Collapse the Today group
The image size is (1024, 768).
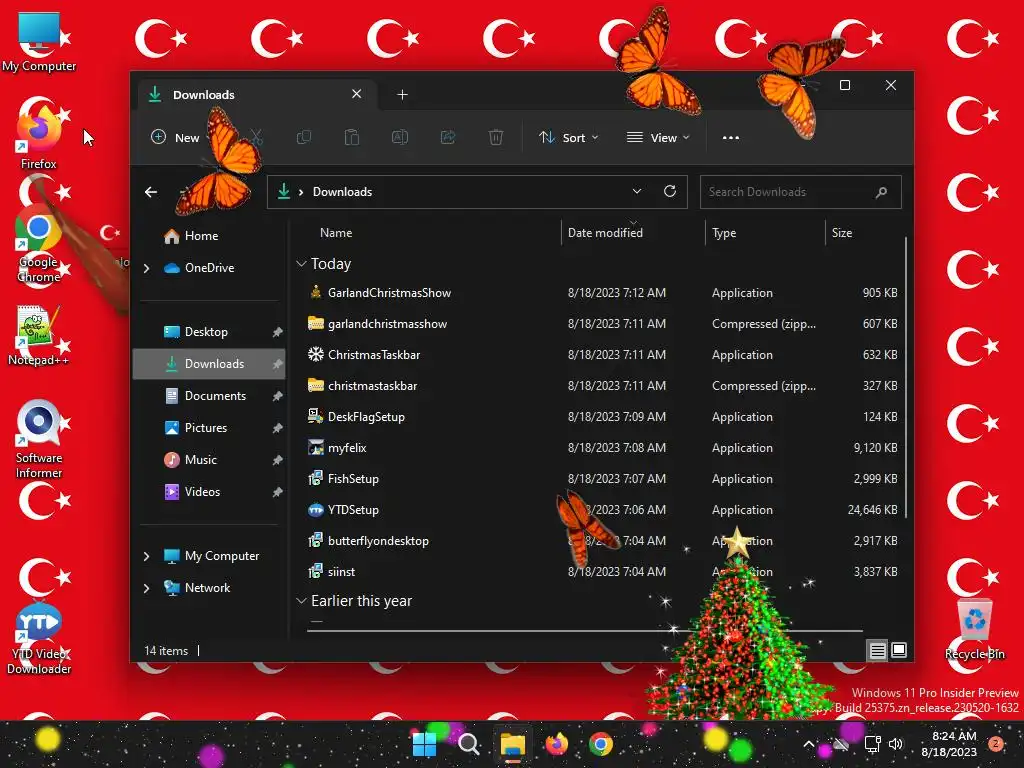301,264
